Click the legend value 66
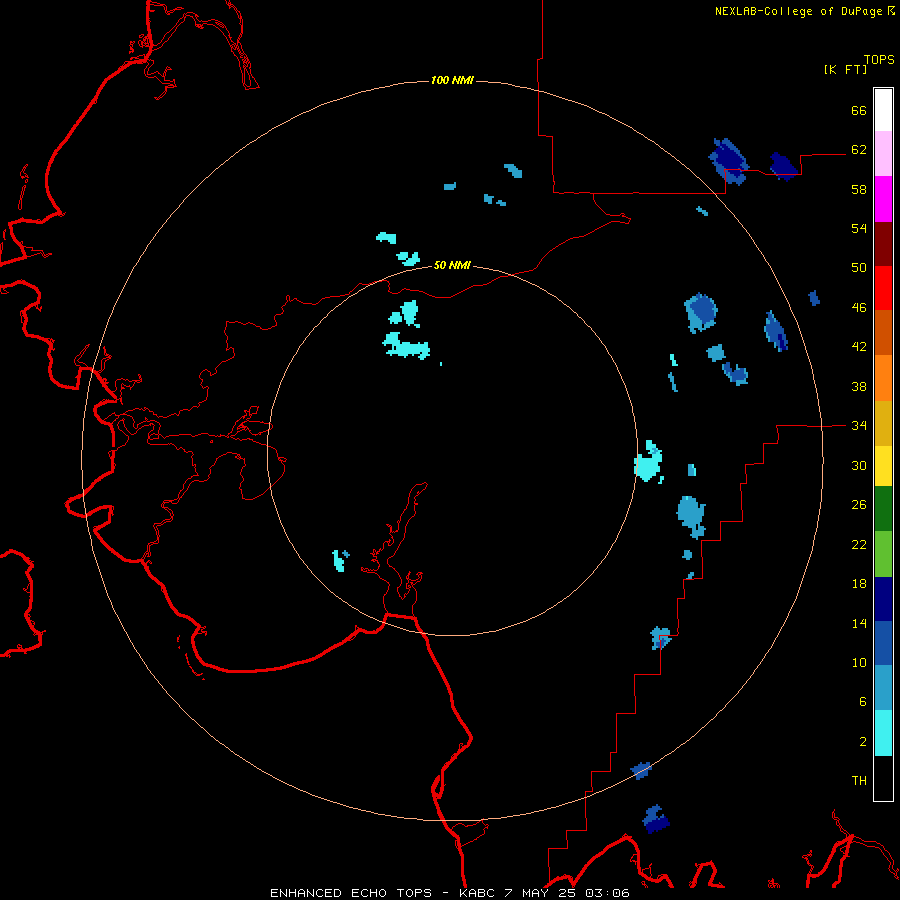The height and width of the screenshot is (900, 900). click(x=859, y=110)
